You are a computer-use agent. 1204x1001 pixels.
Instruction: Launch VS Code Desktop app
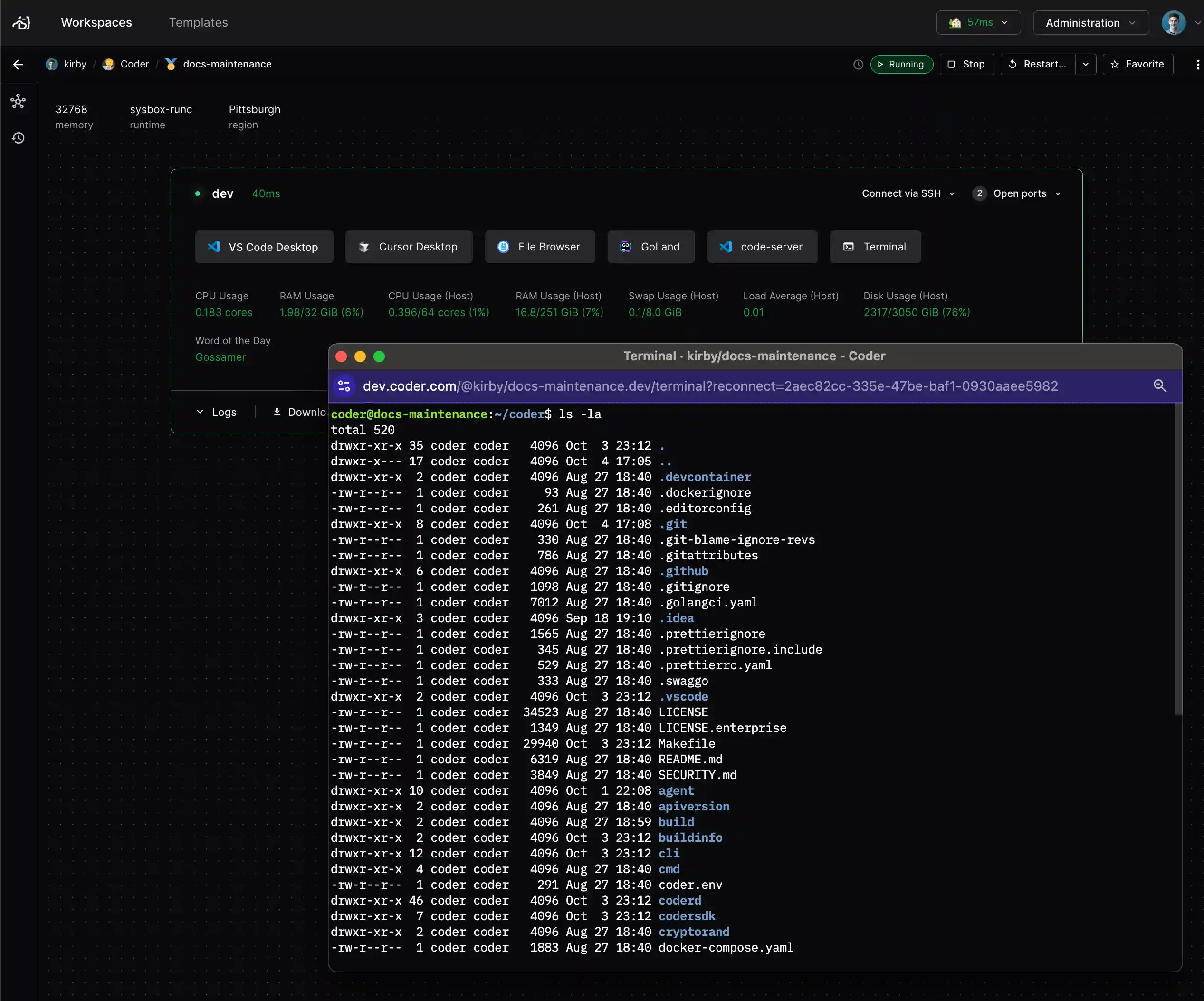tap(264, 247)
